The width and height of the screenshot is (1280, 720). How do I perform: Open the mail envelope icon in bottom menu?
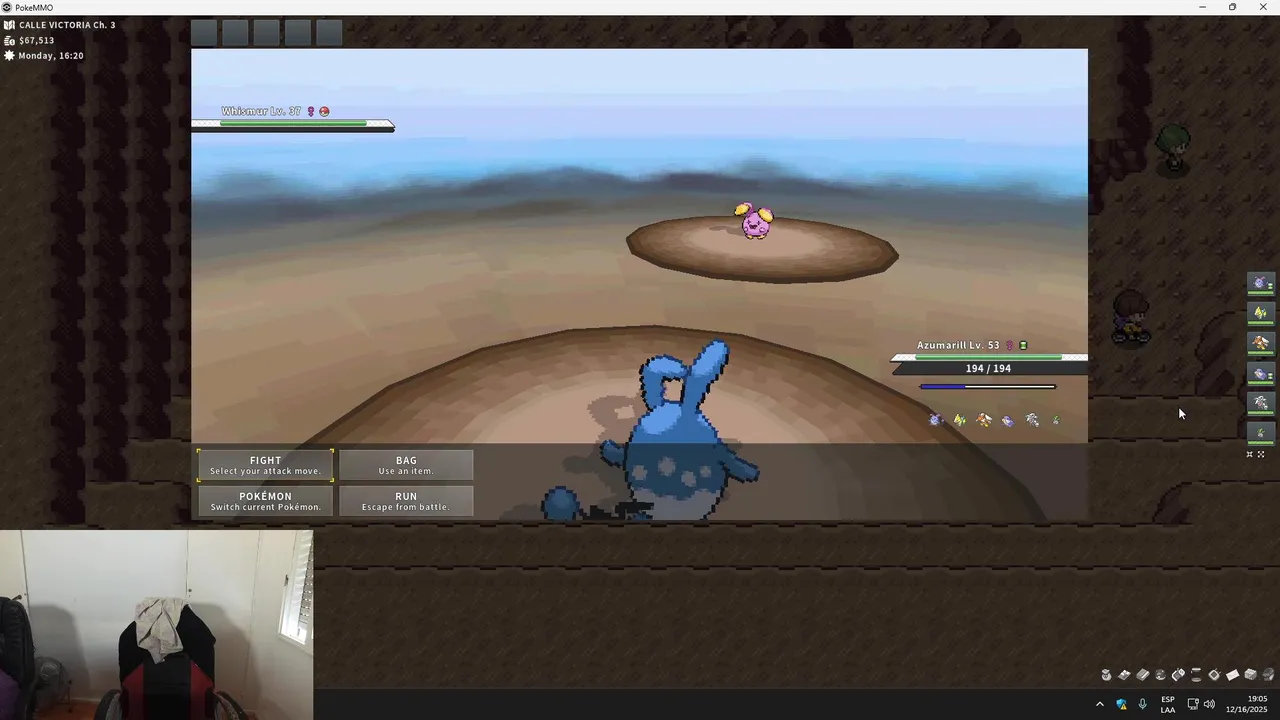(x=1232, y=675)
